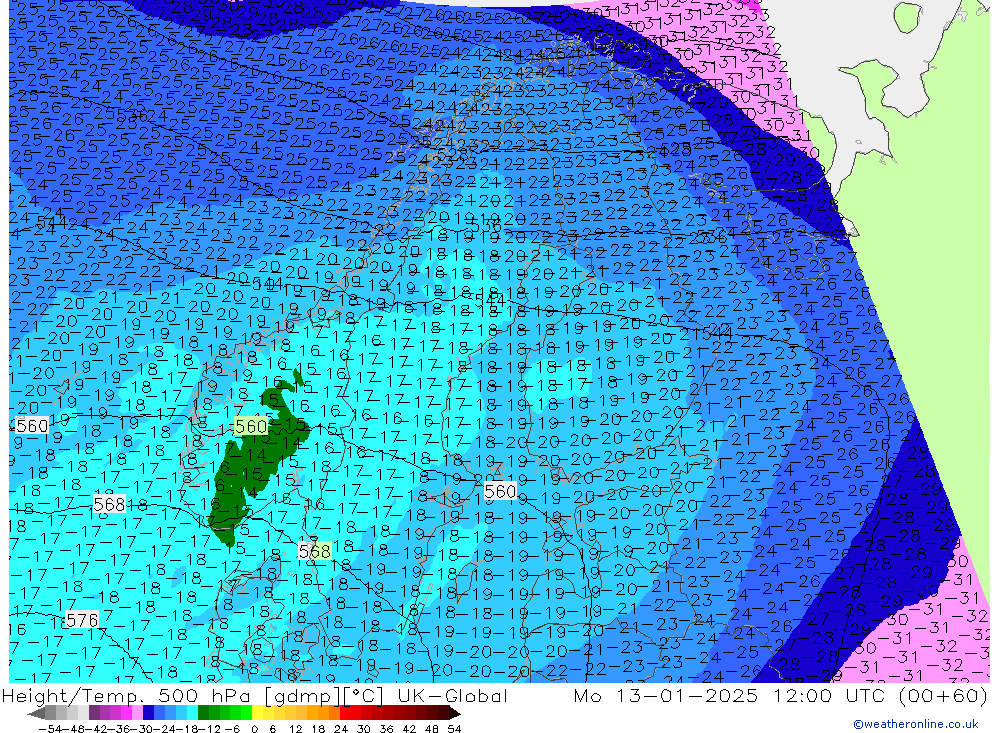The height and width of the screenshot is (733, 1000).
Task: Click the 0 legend scale value
Action: coord(254,729)
